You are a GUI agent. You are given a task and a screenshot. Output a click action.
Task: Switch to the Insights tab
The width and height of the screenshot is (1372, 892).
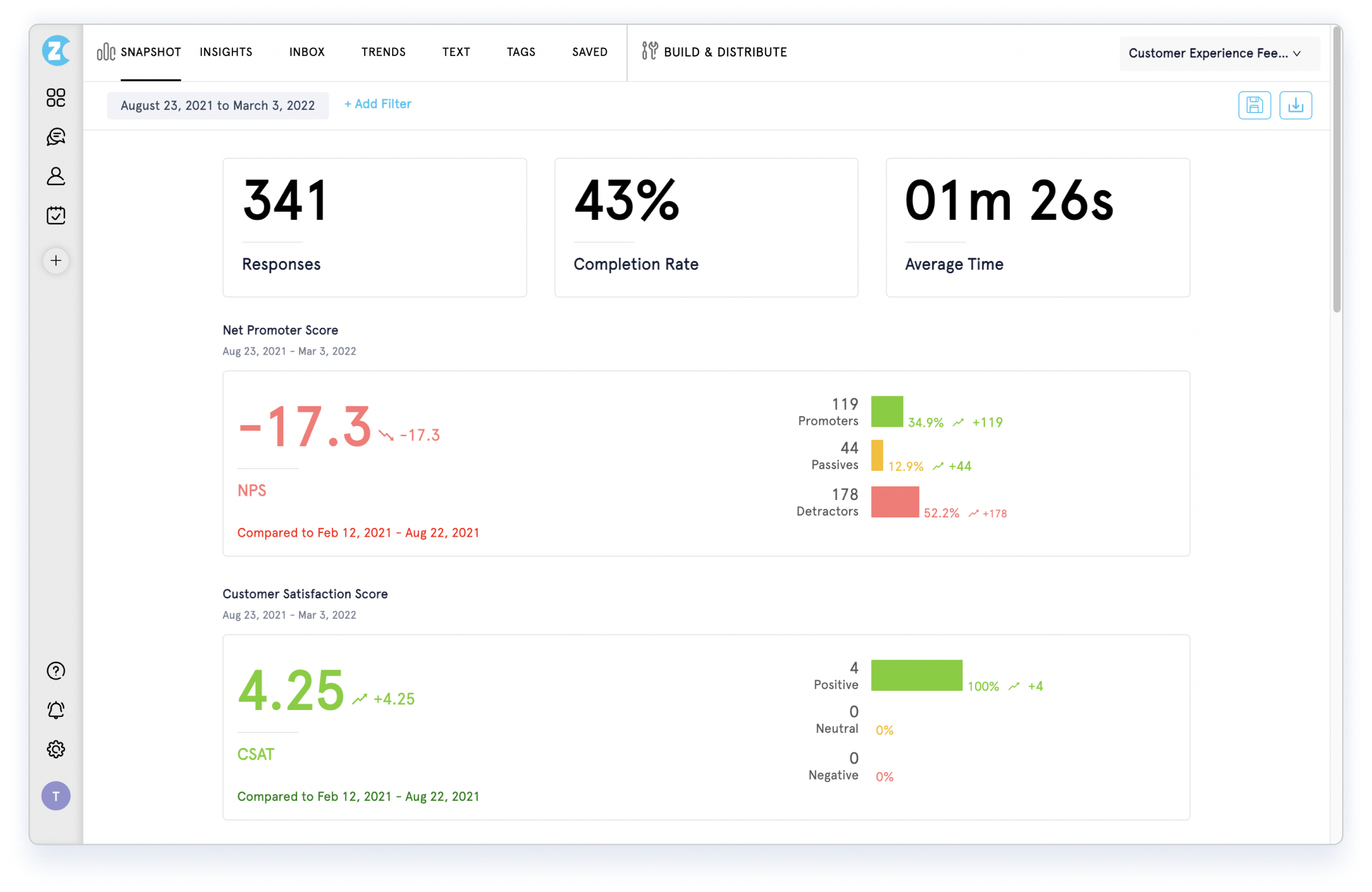[x=226, y=52]
